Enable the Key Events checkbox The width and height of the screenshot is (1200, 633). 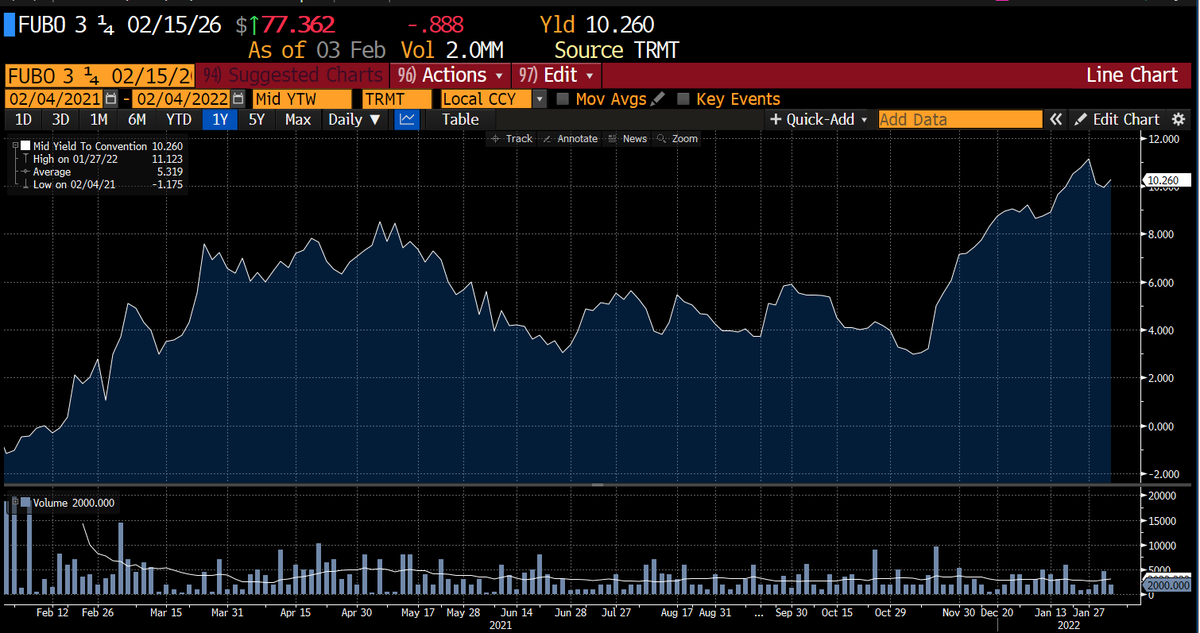[x=684, y=99]
